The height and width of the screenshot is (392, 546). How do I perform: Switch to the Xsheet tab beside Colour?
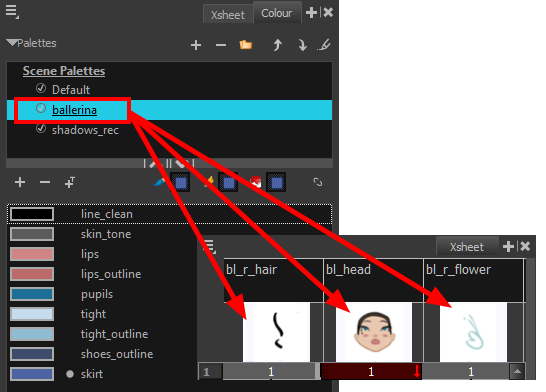(228, 15)
